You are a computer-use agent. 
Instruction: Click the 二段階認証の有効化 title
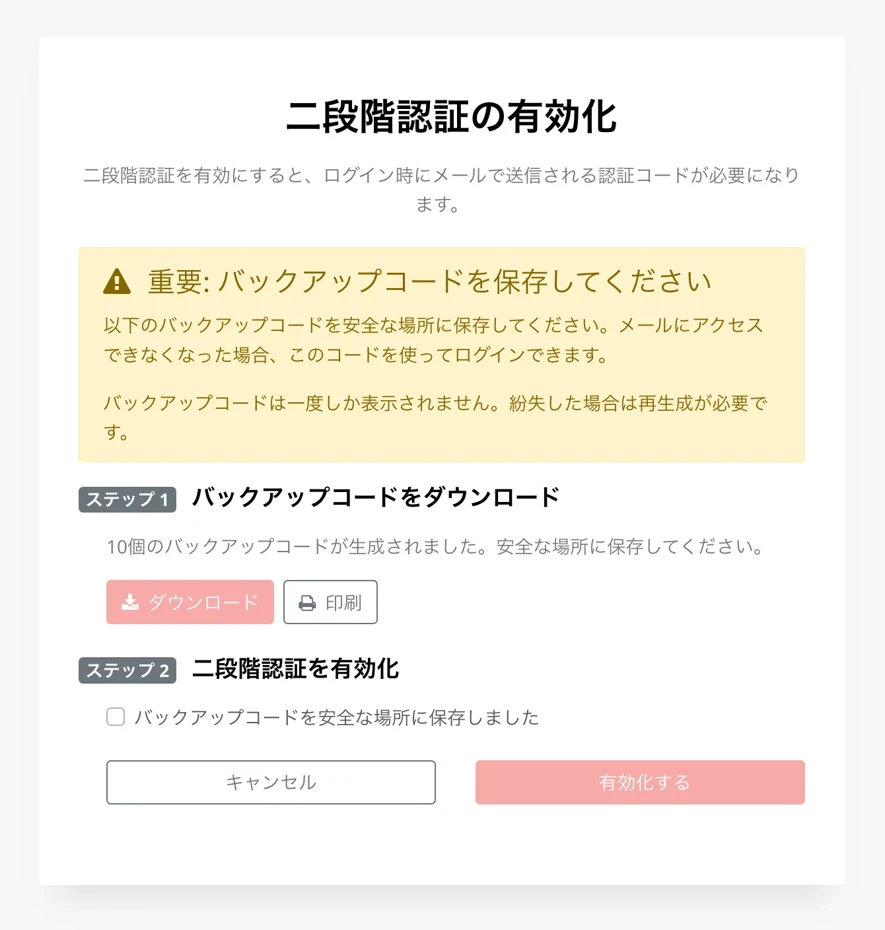(442, 116)
